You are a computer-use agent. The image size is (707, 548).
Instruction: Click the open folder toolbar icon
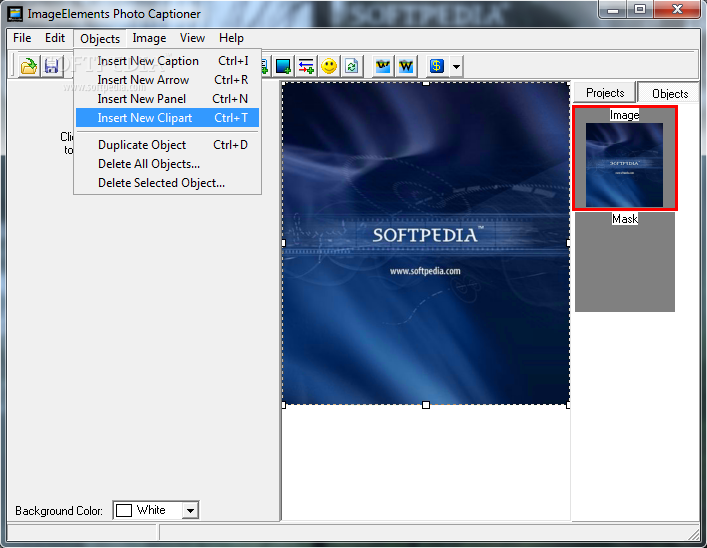29,66
